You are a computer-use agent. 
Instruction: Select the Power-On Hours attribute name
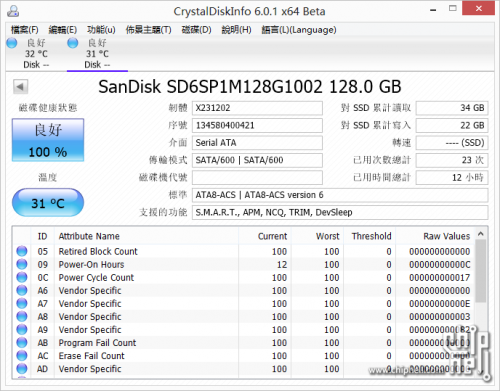pos(91,264)
